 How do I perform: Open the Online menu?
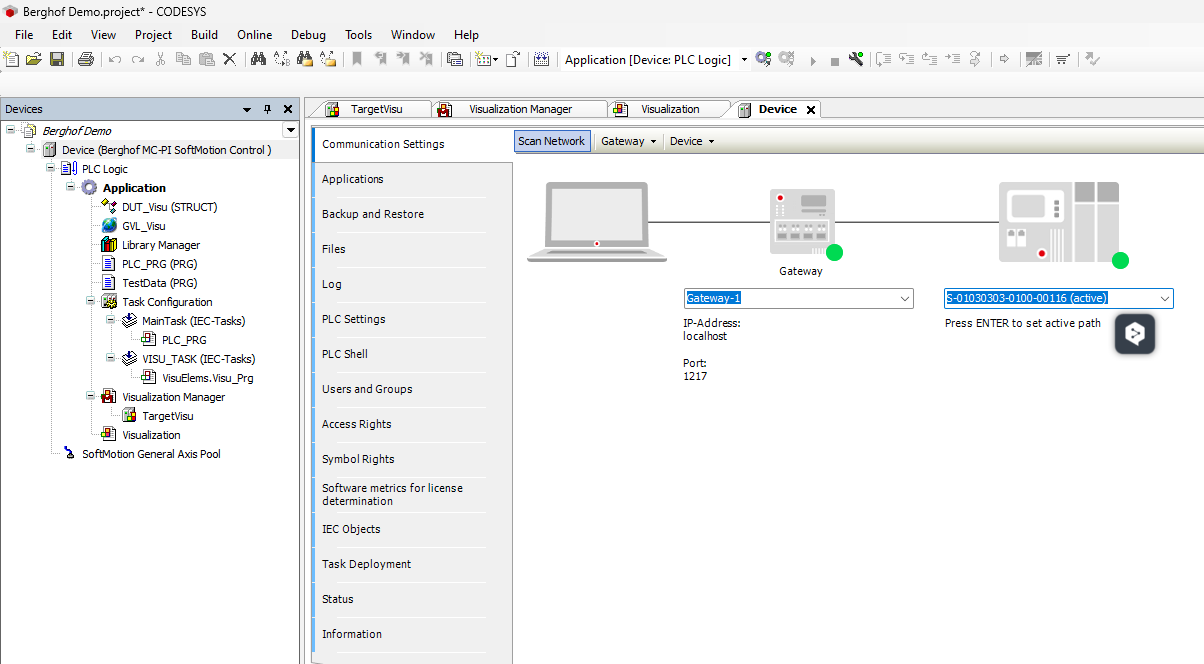click(254, 34)
